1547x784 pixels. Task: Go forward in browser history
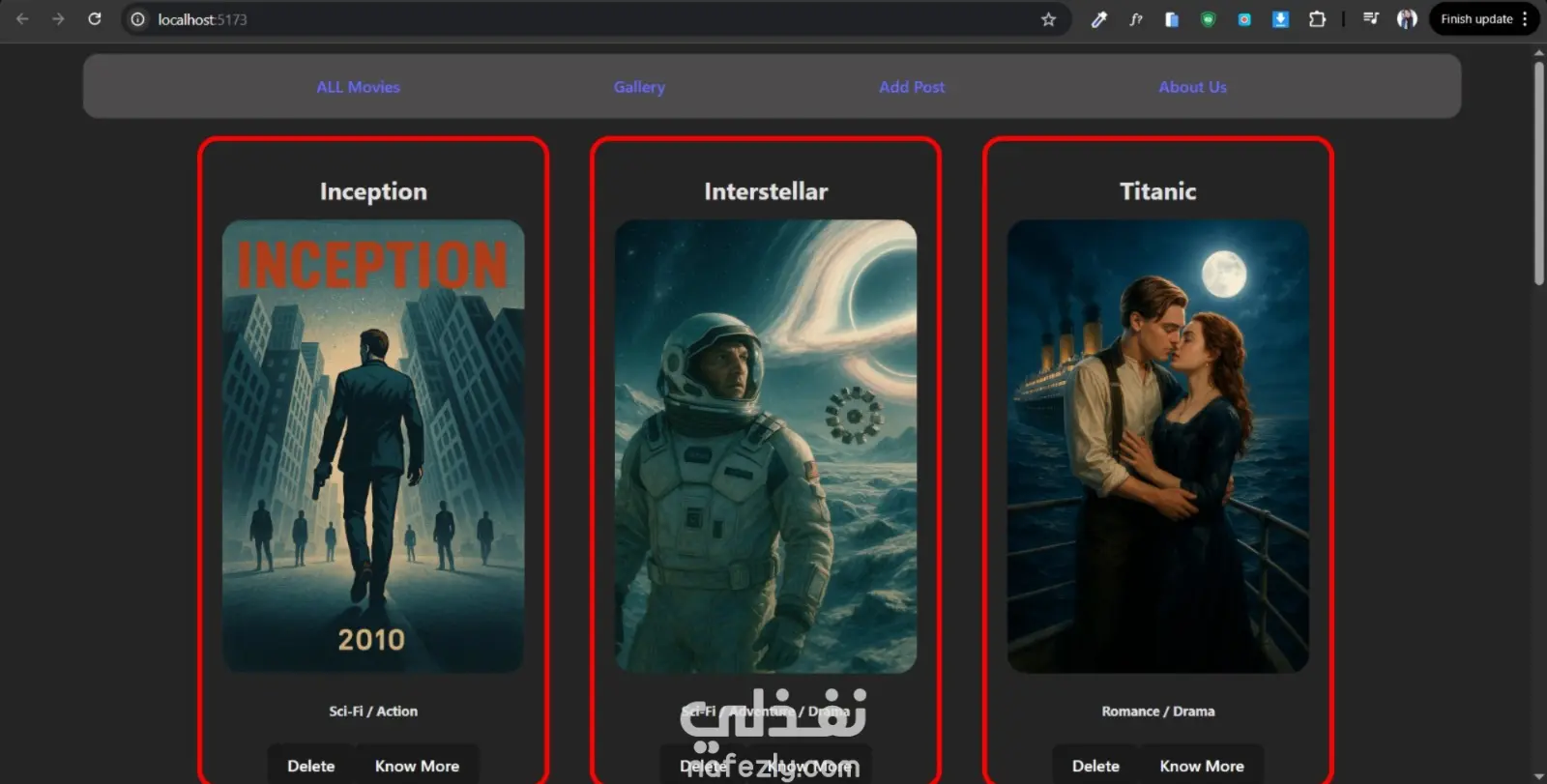(58, 19)
